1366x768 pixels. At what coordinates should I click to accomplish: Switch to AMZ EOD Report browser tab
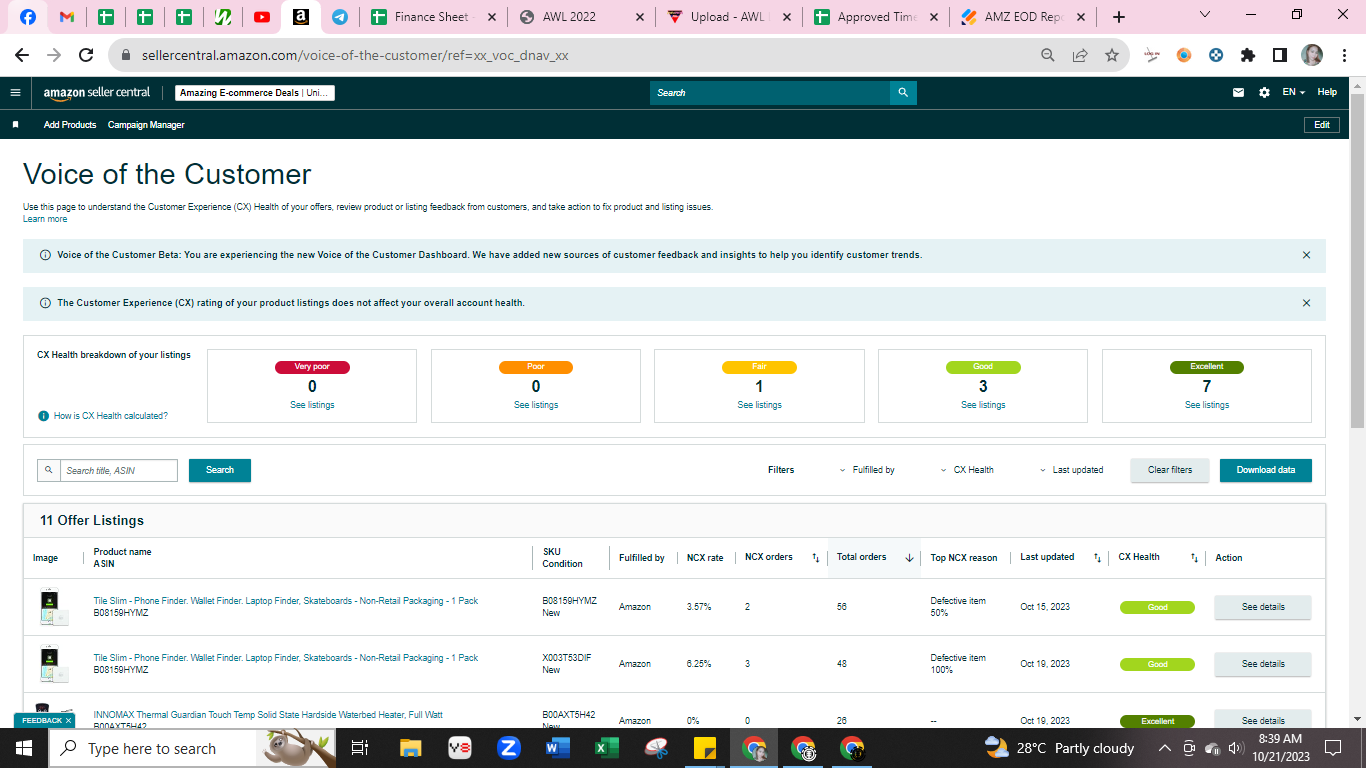[1024, 16]
